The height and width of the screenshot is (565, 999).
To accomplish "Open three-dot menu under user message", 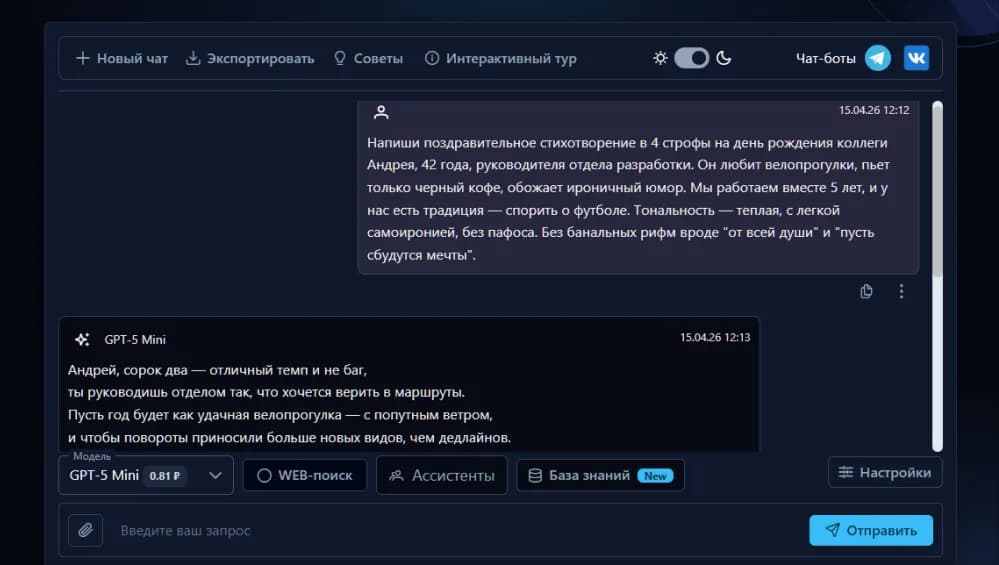I will tap(901, 291).
